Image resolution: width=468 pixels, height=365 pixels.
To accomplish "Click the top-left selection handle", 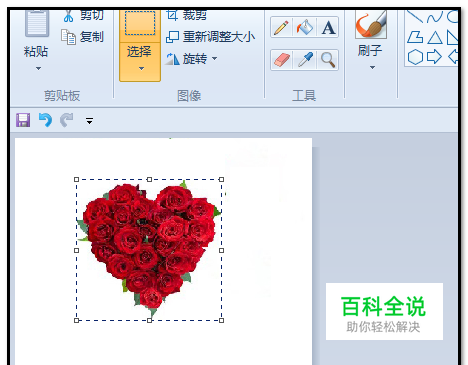I will pos(76,179).
